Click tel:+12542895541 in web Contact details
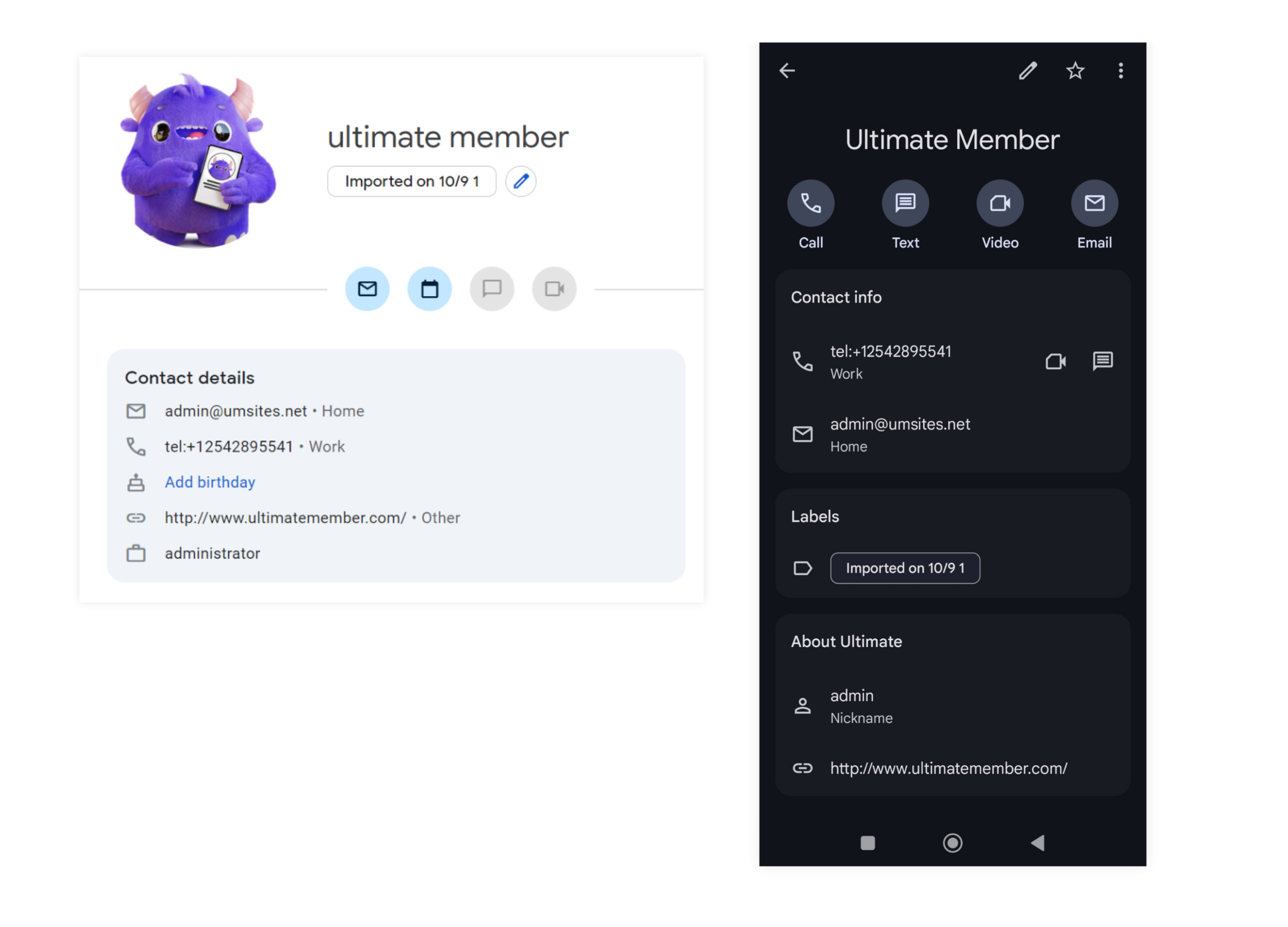 coord(229,447)
